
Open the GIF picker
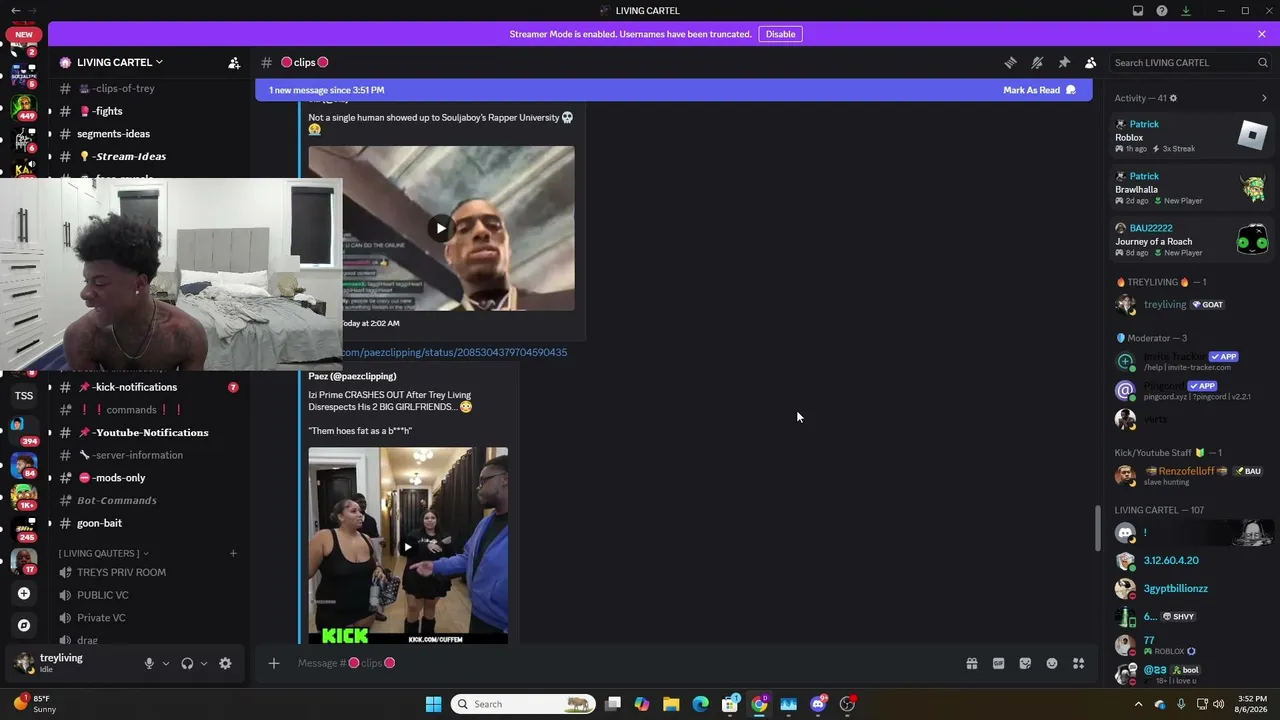pos(998,663)
